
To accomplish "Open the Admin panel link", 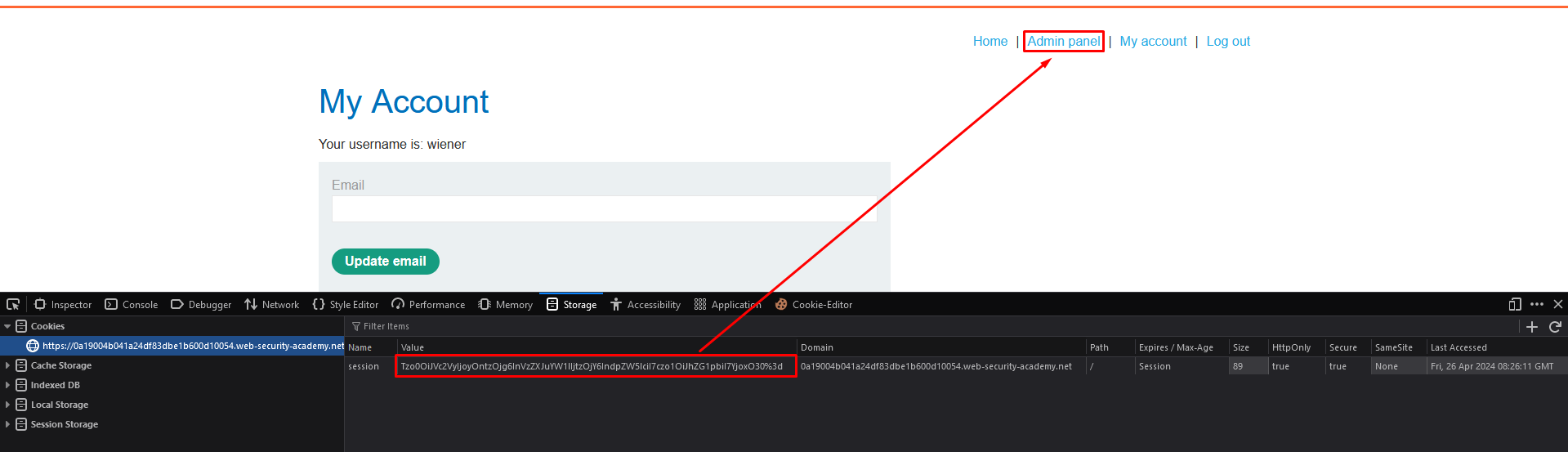I will click(x=1064, y=41).
